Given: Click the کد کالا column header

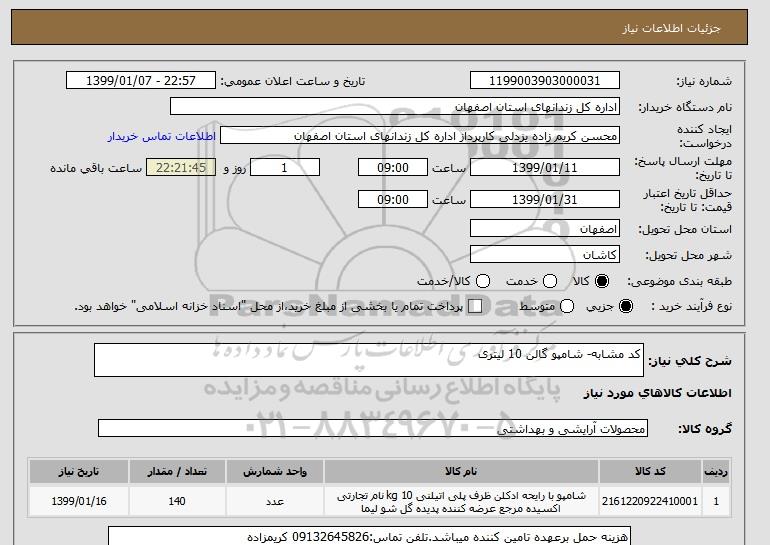Looking at the screenshot, I should [x=650, y=471].
